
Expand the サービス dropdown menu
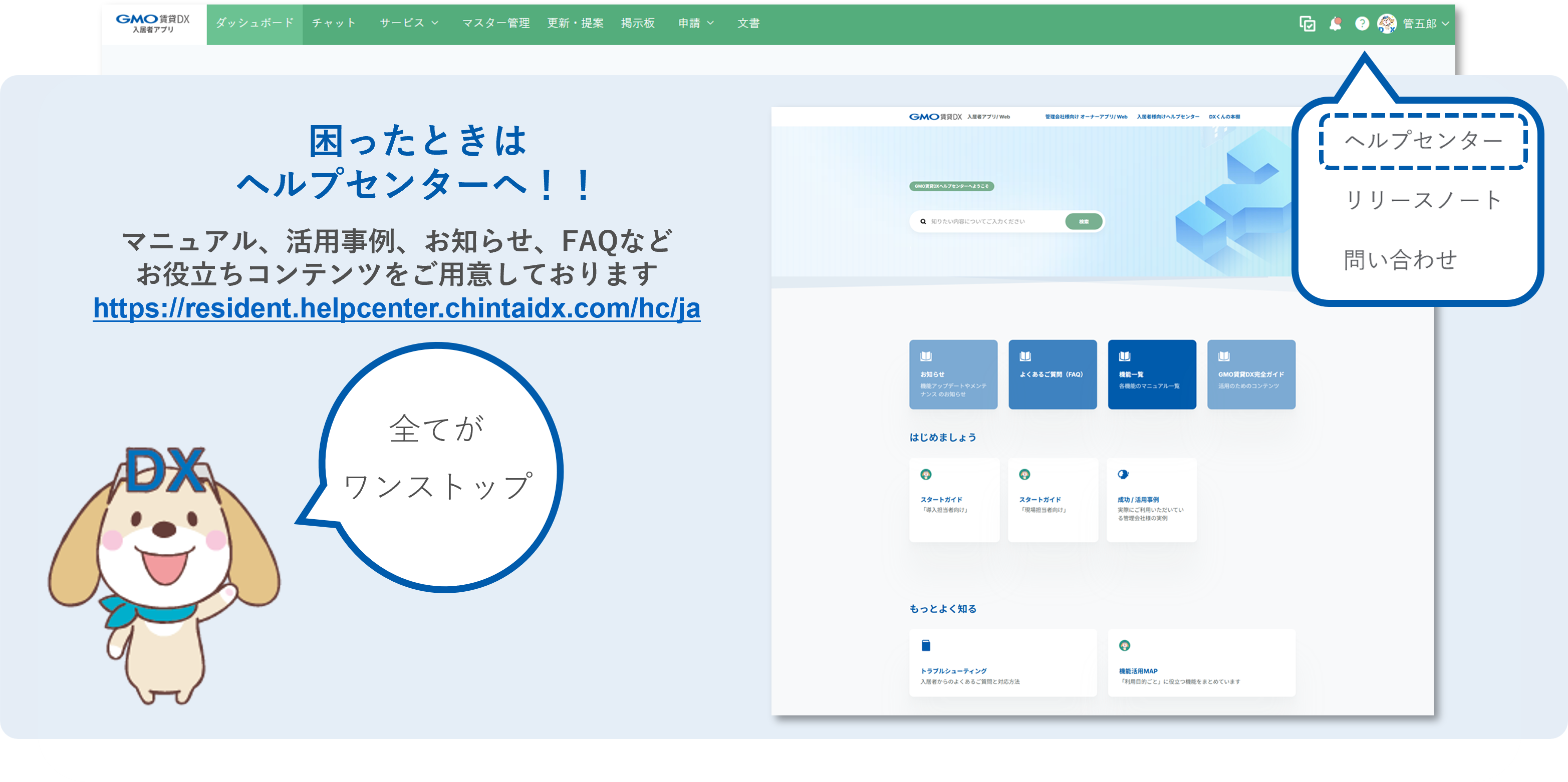click(408, 23)
